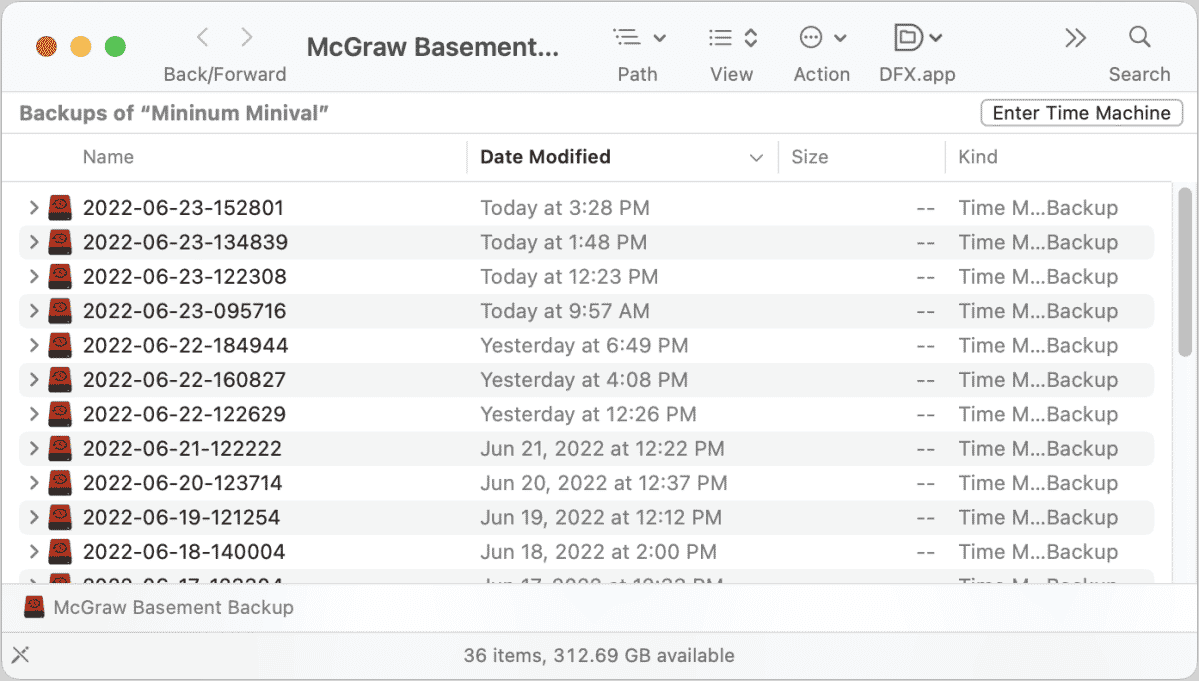Expand backup 2022-06-19-121254

(x=34, y=517)
